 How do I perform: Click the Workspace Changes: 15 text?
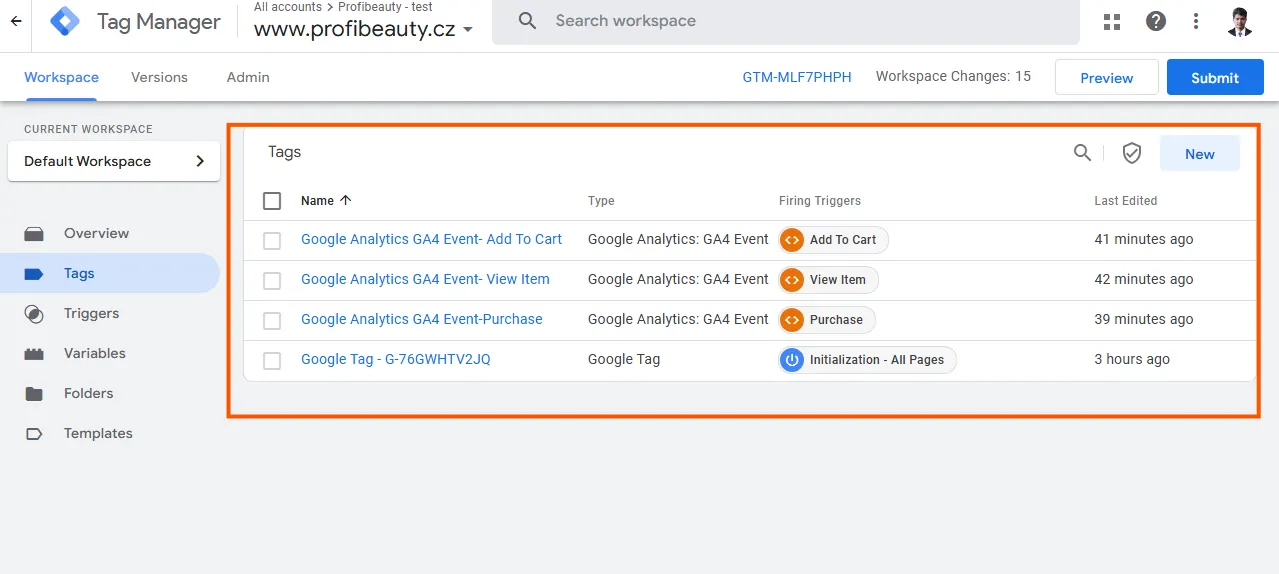tap(953, 76)
